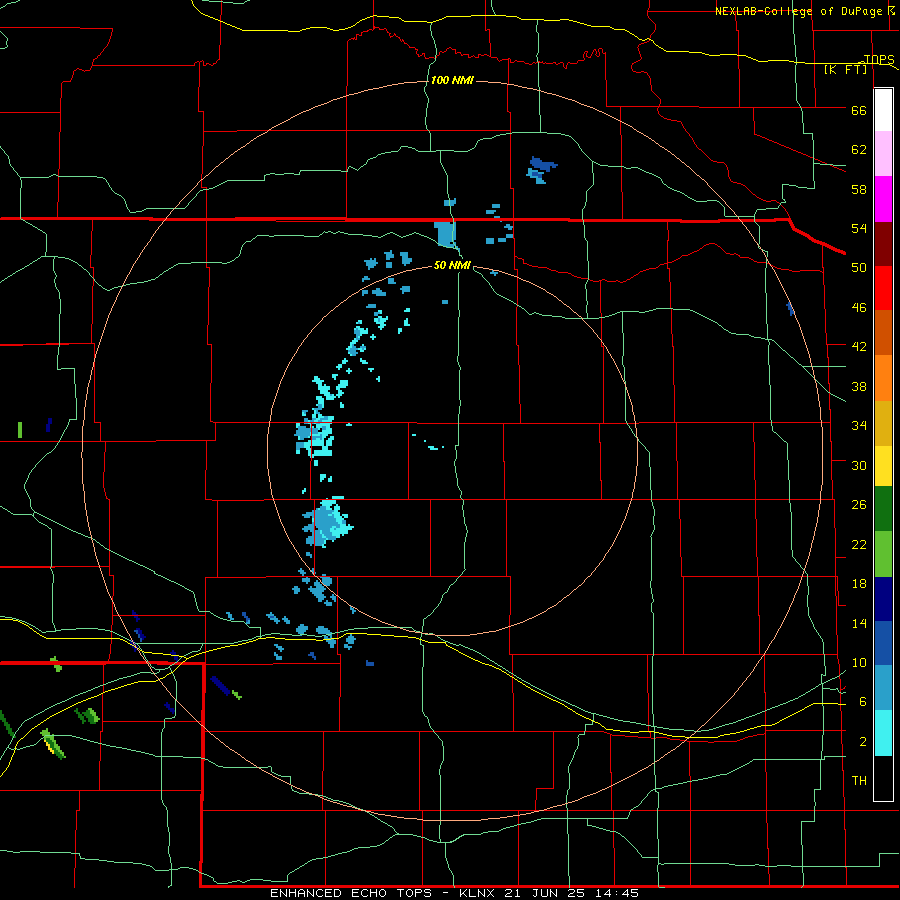Screen dimensions: 900x900
Task: Click the cyan 6 kft legend swatch
Action: pos(883,733)
